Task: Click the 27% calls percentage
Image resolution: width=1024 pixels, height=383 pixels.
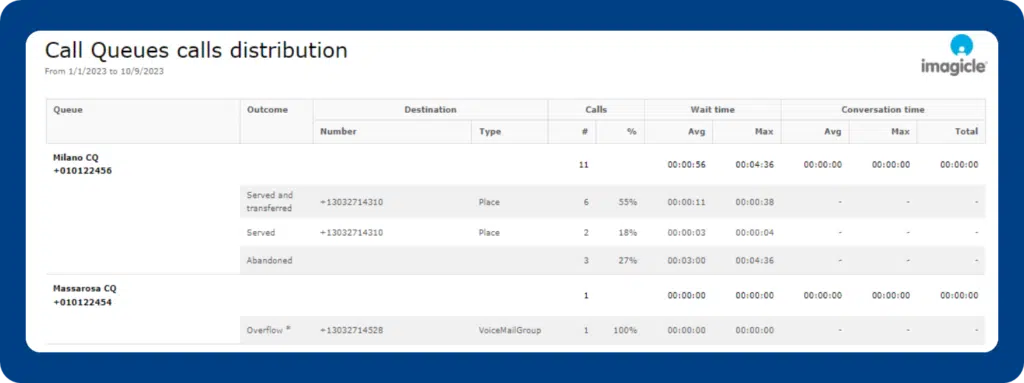Action: tap(628, 260)
